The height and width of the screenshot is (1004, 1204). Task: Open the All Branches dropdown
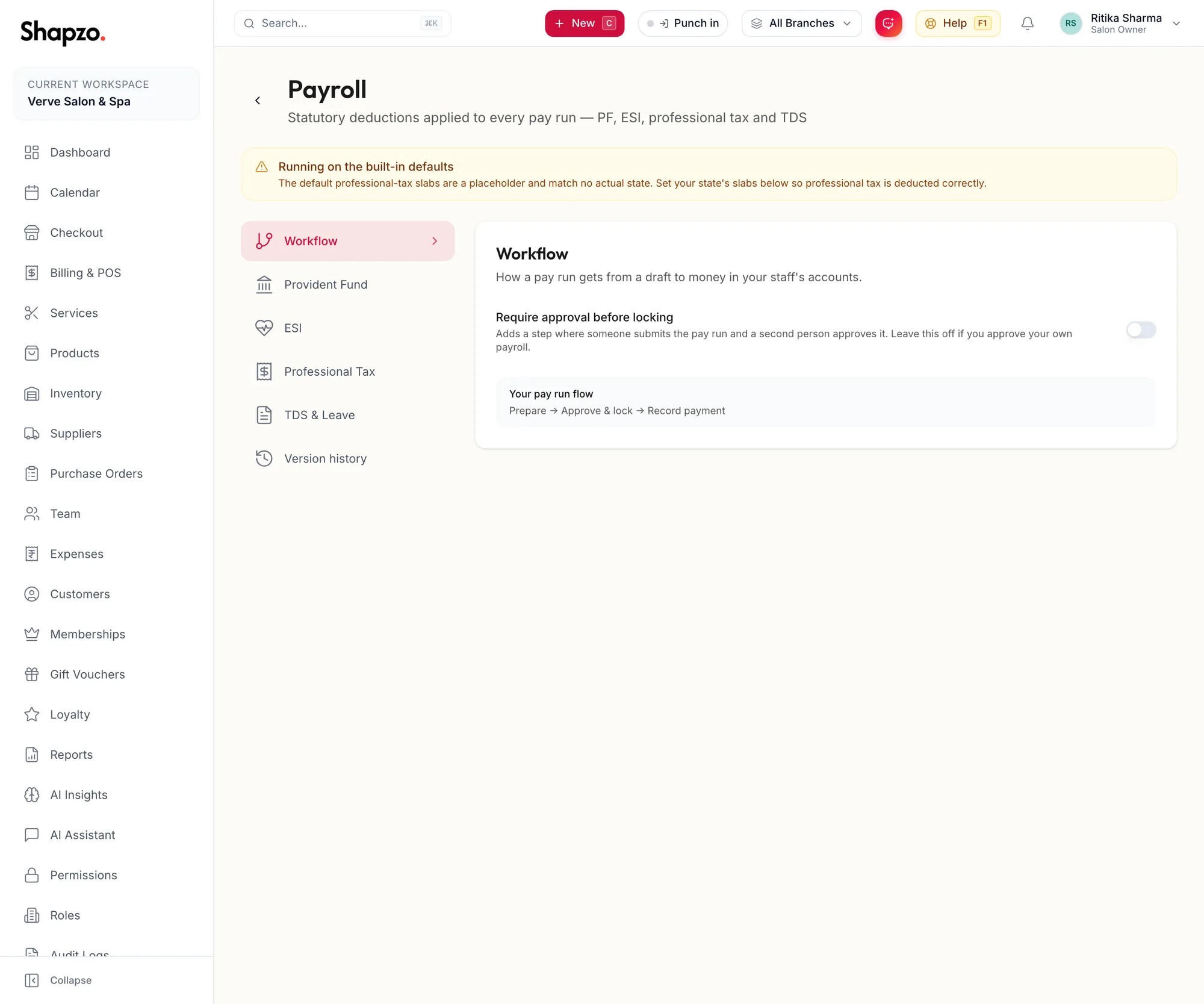801,23
